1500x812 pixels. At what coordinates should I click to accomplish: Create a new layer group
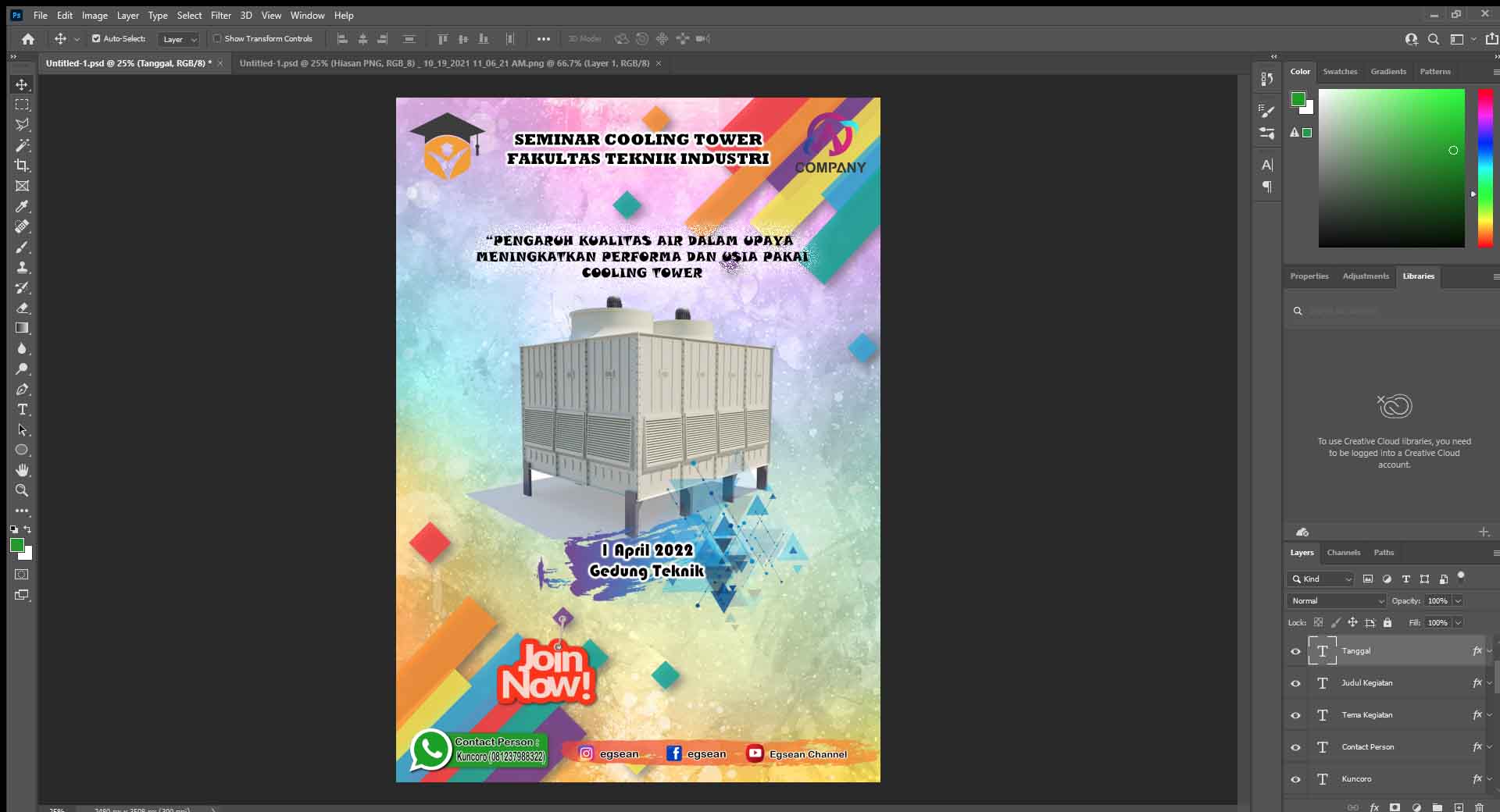[x=1437, y=807]
